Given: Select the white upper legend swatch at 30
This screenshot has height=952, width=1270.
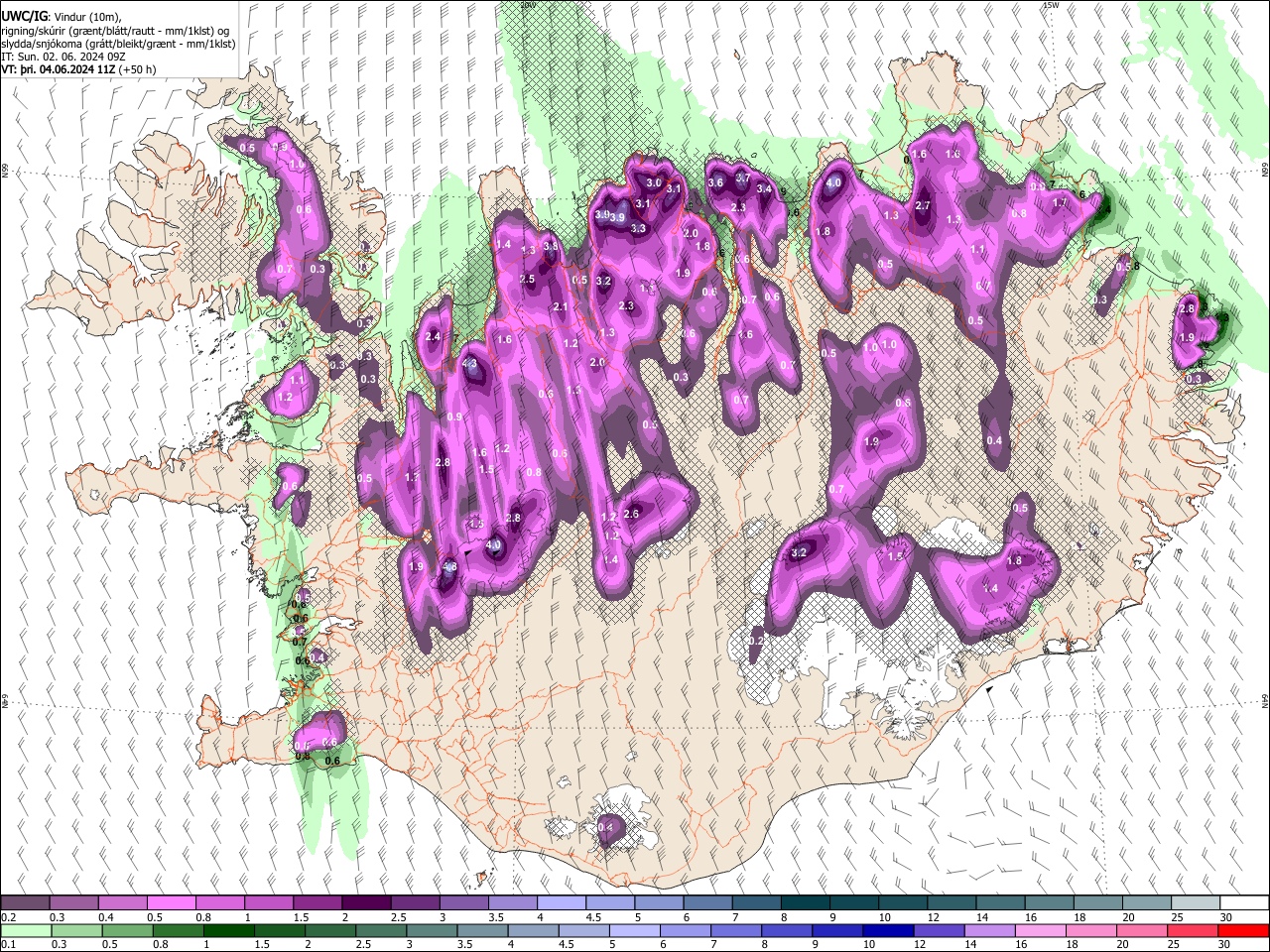Looking at the screenshot, I should click(x=1244, y=903).
